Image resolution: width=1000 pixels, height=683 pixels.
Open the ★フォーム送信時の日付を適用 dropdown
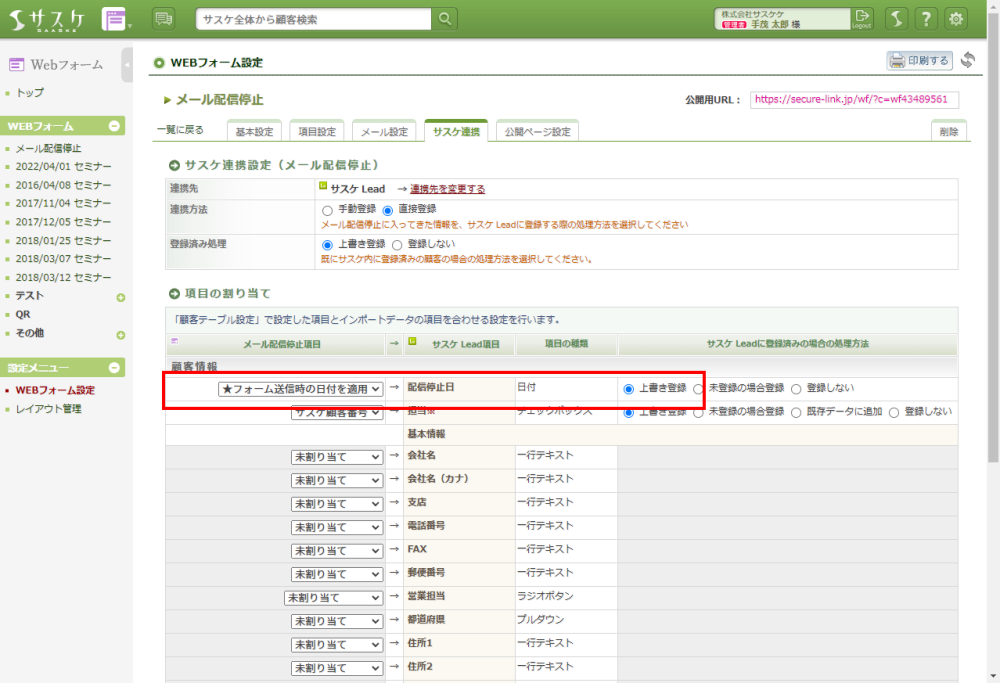[x=301, y=389]
